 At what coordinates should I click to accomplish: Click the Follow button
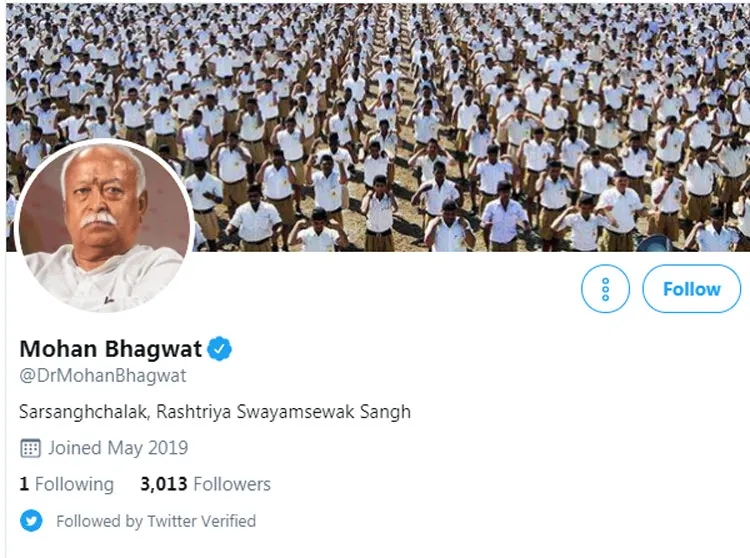pyautogui.click(x=691, y=289)
